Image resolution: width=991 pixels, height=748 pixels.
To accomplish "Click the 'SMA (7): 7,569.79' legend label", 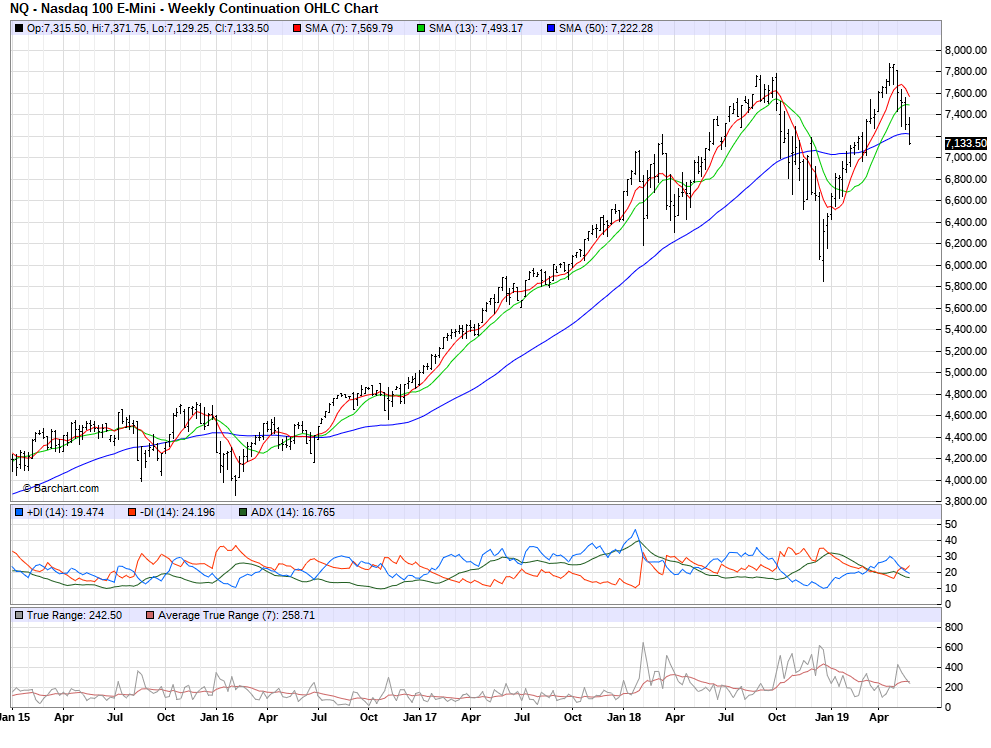I will [x=349, y=28].
